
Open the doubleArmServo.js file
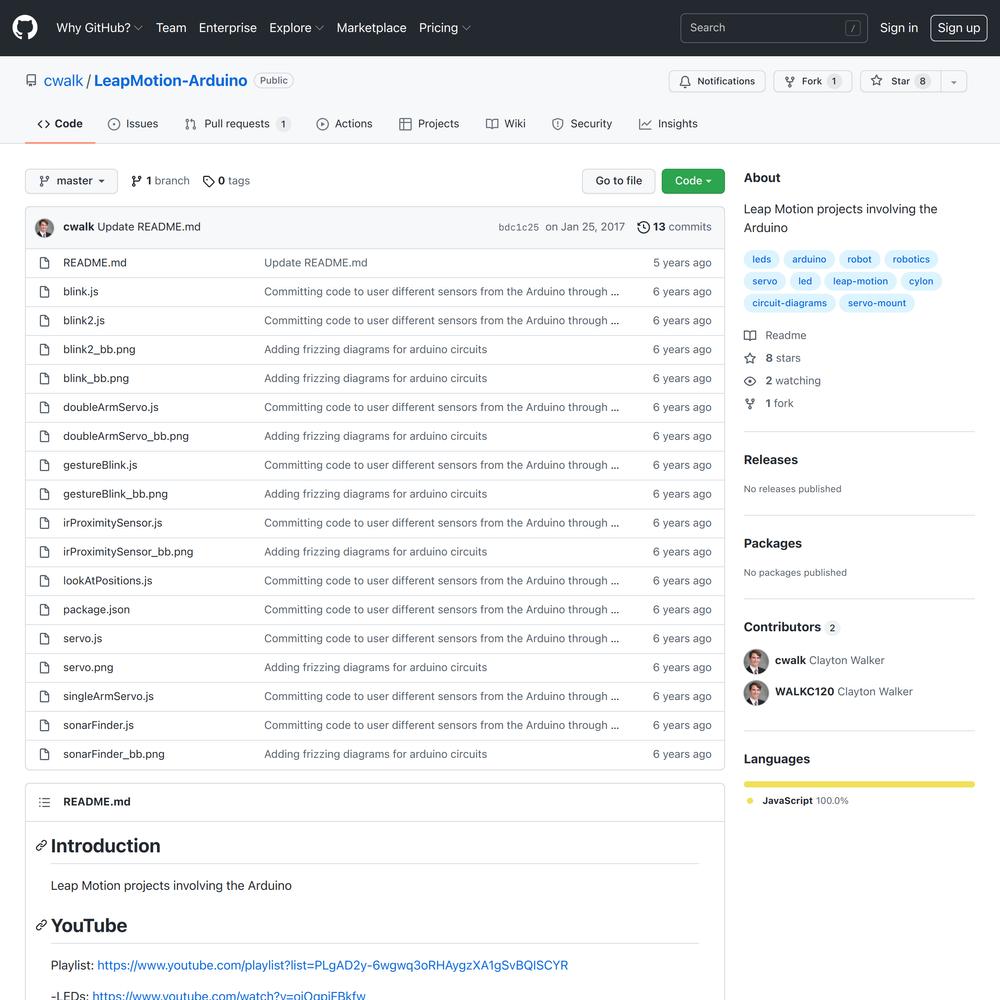pyautogui.click(x=111, y=408)
